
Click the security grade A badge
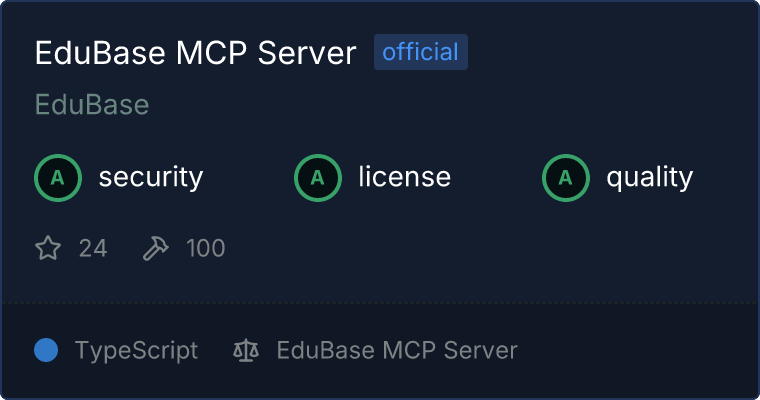(58, 178)
